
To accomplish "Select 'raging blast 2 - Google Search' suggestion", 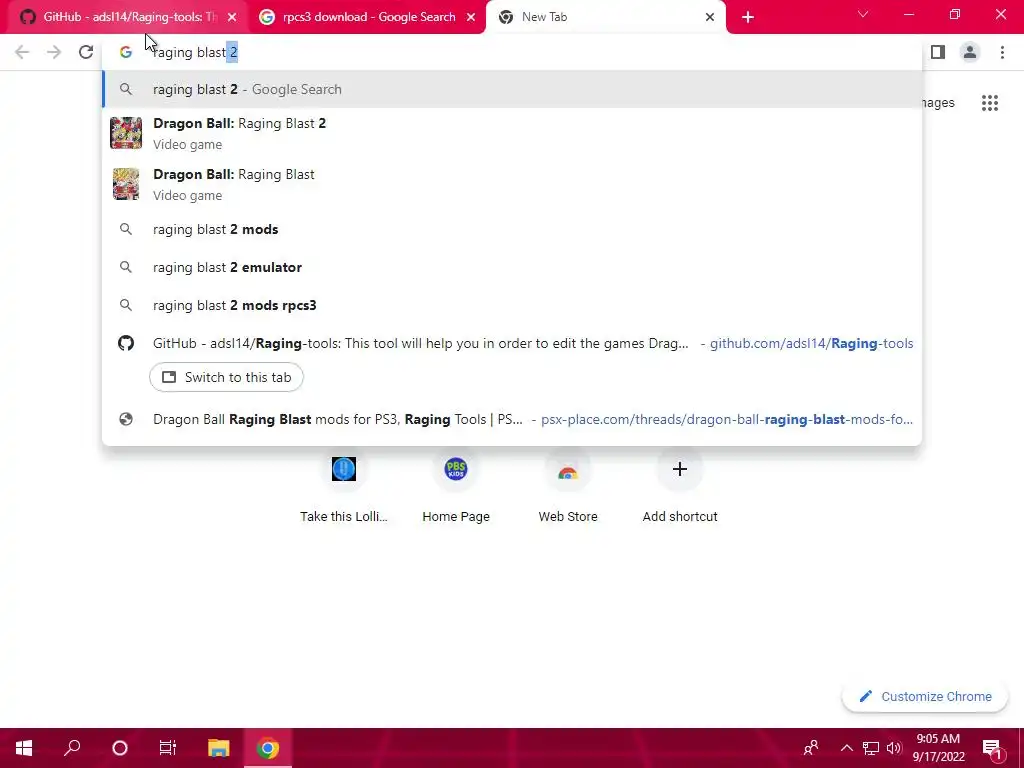I will [512, 89].
